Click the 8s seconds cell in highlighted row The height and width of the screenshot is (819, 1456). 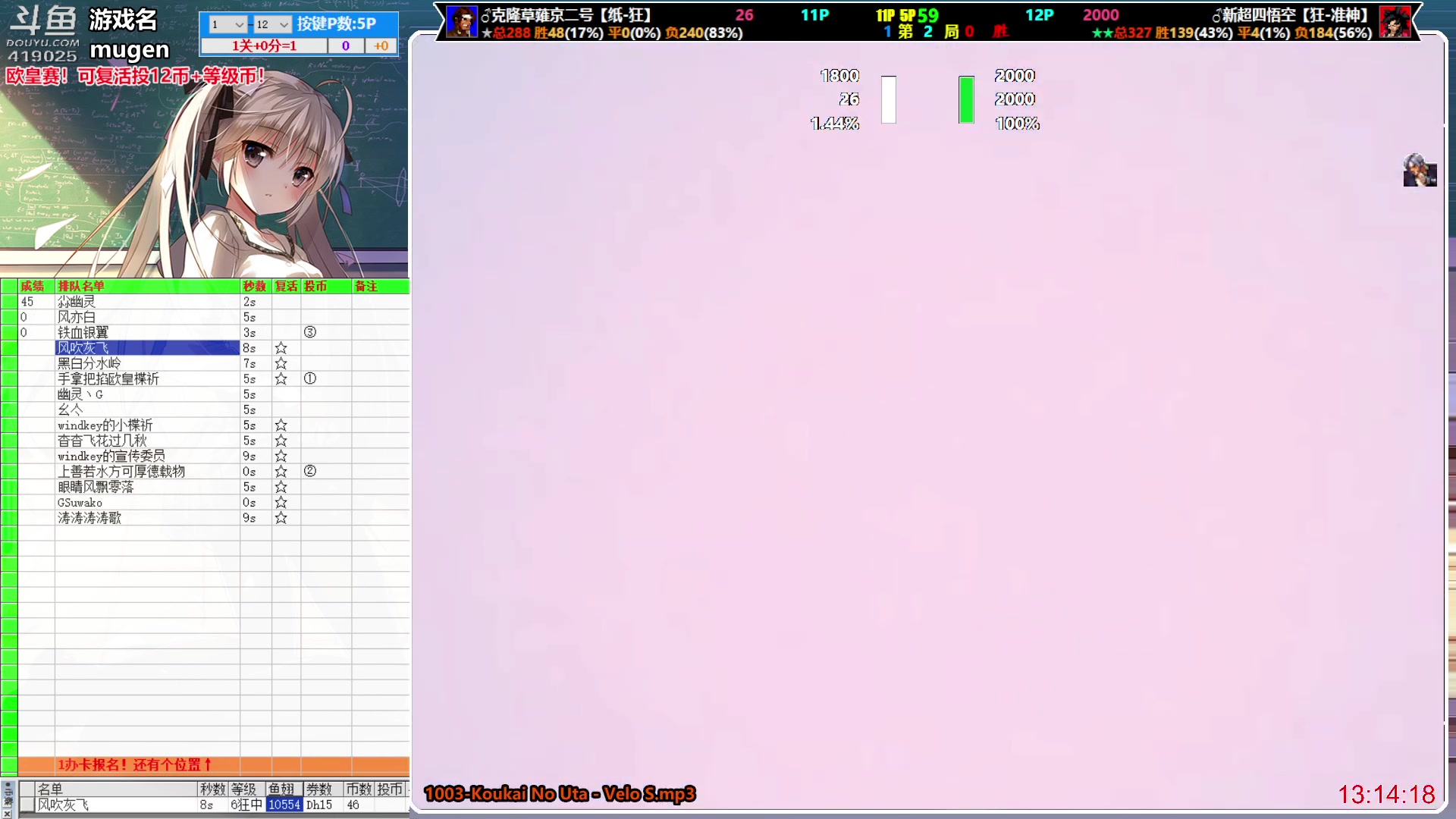tap(256, 348)
